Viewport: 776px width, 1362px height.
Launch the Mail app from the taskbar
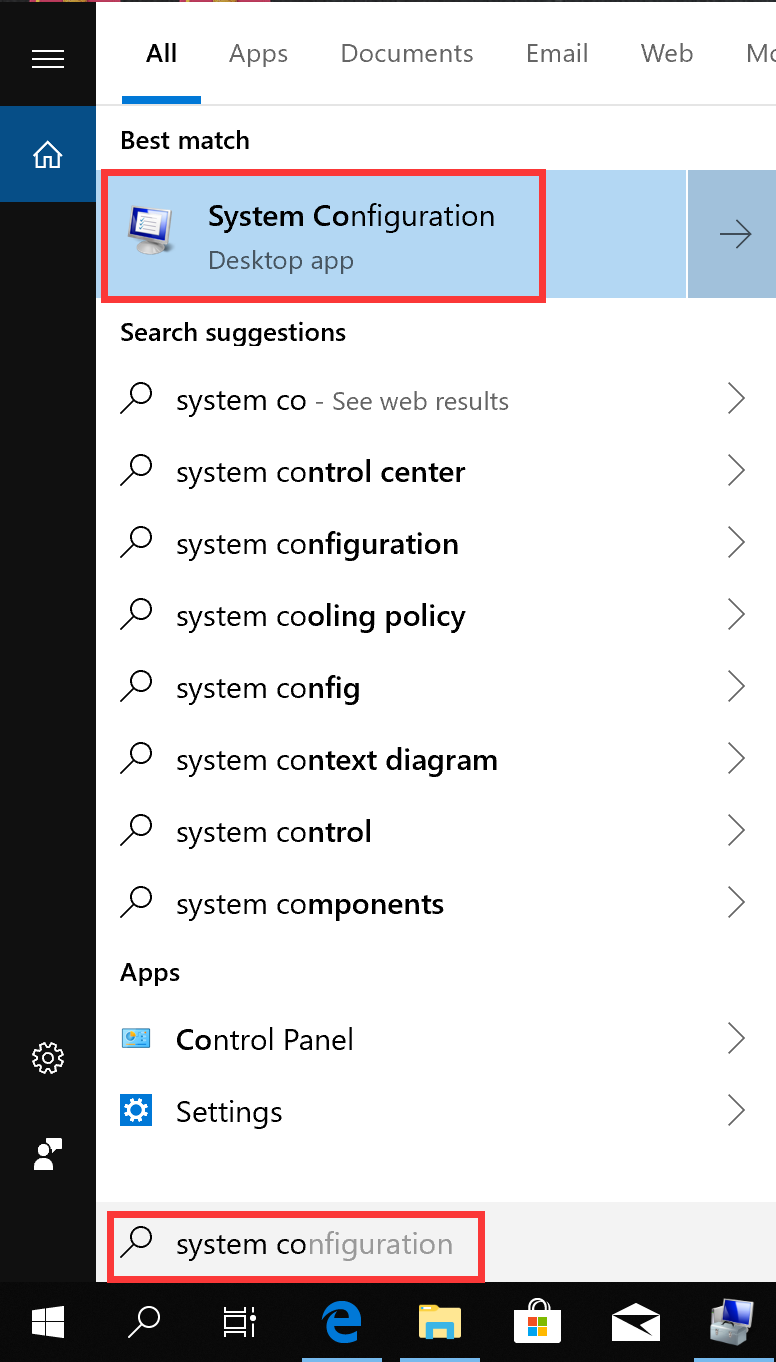636,1322
